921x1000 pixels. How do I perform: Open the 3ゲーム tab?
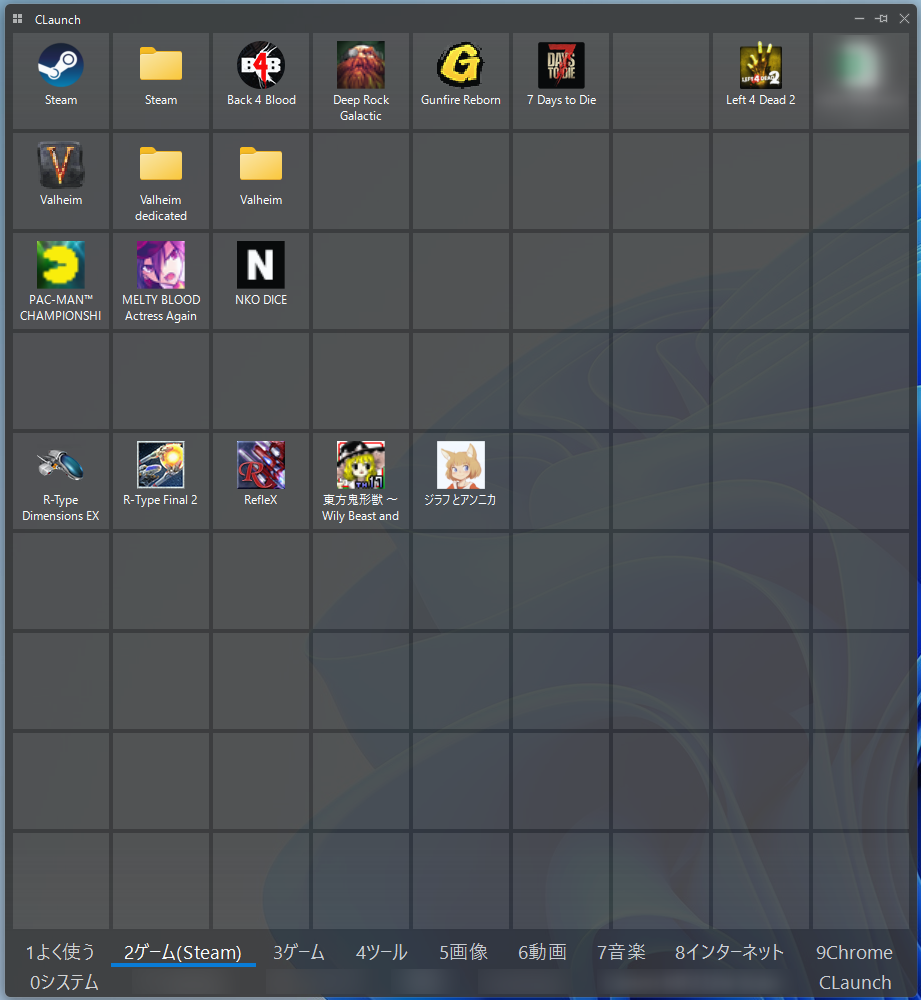pyautogui.click(x=298, y=952)
